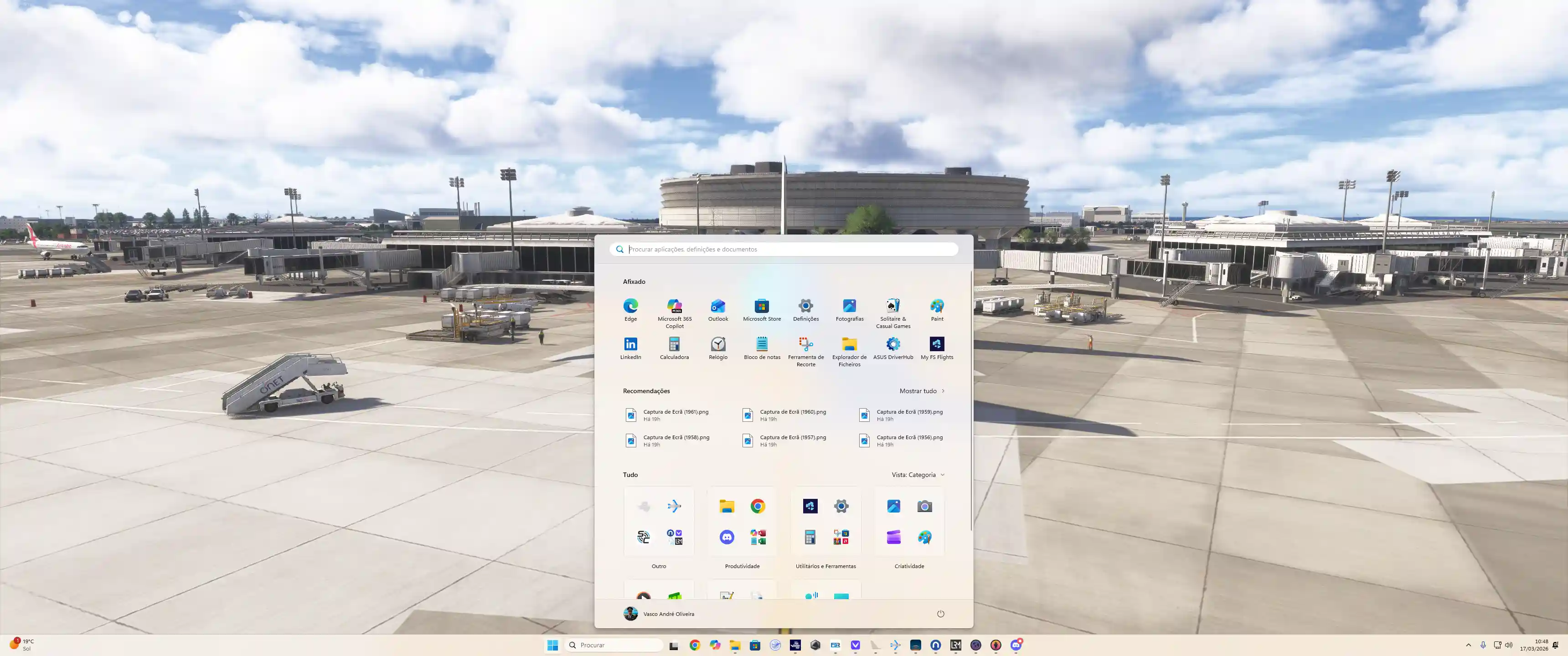1568x656 pixels.
Task: Expand the Vista: Categoria dropdown
Action: point(918,475)
